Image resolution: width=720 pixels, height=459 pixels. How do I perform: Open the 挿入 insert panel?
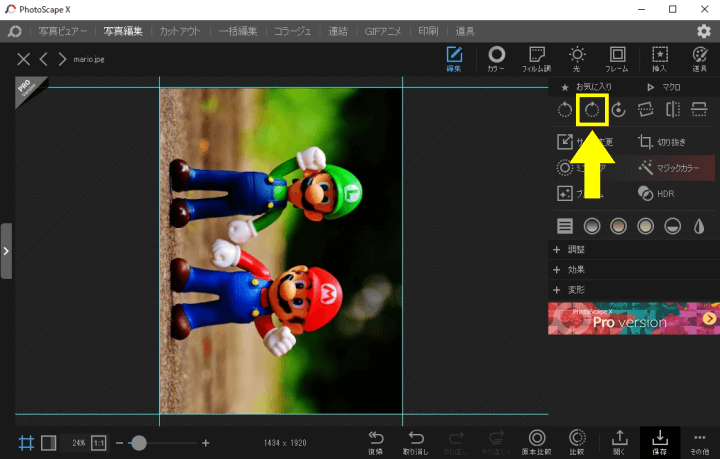[659, 60]
